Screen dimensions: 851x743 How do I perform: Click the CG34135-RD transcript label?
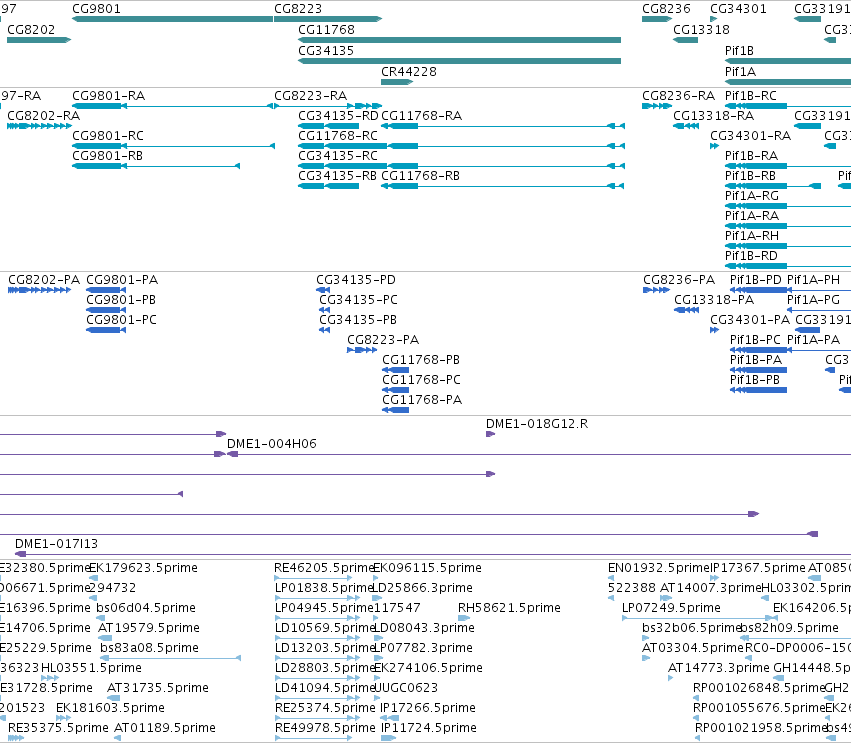pyautogui.click(x=338, y=116)
